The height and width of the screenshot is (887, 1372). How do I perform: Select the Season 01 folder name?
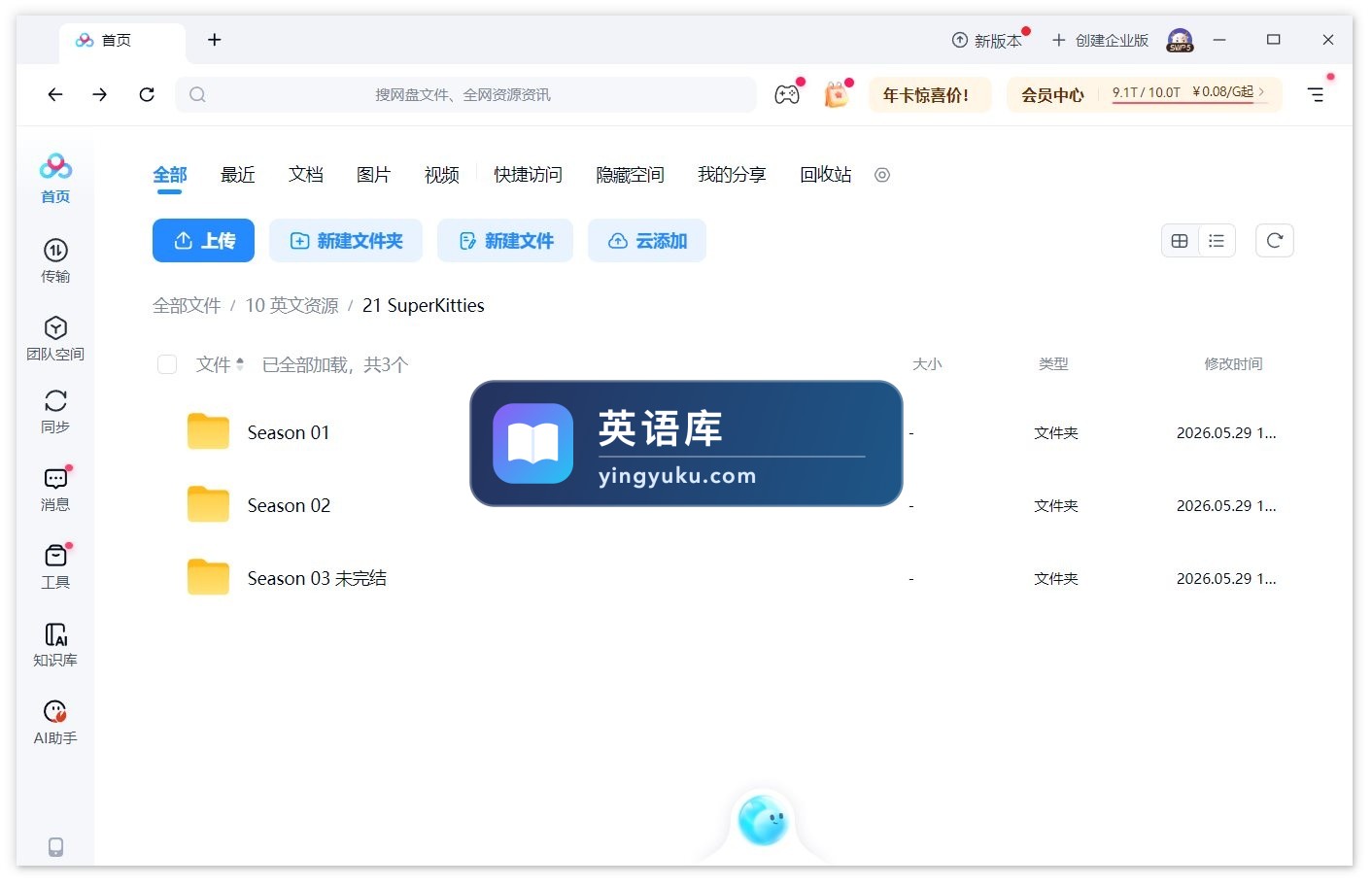coord(289,433)
